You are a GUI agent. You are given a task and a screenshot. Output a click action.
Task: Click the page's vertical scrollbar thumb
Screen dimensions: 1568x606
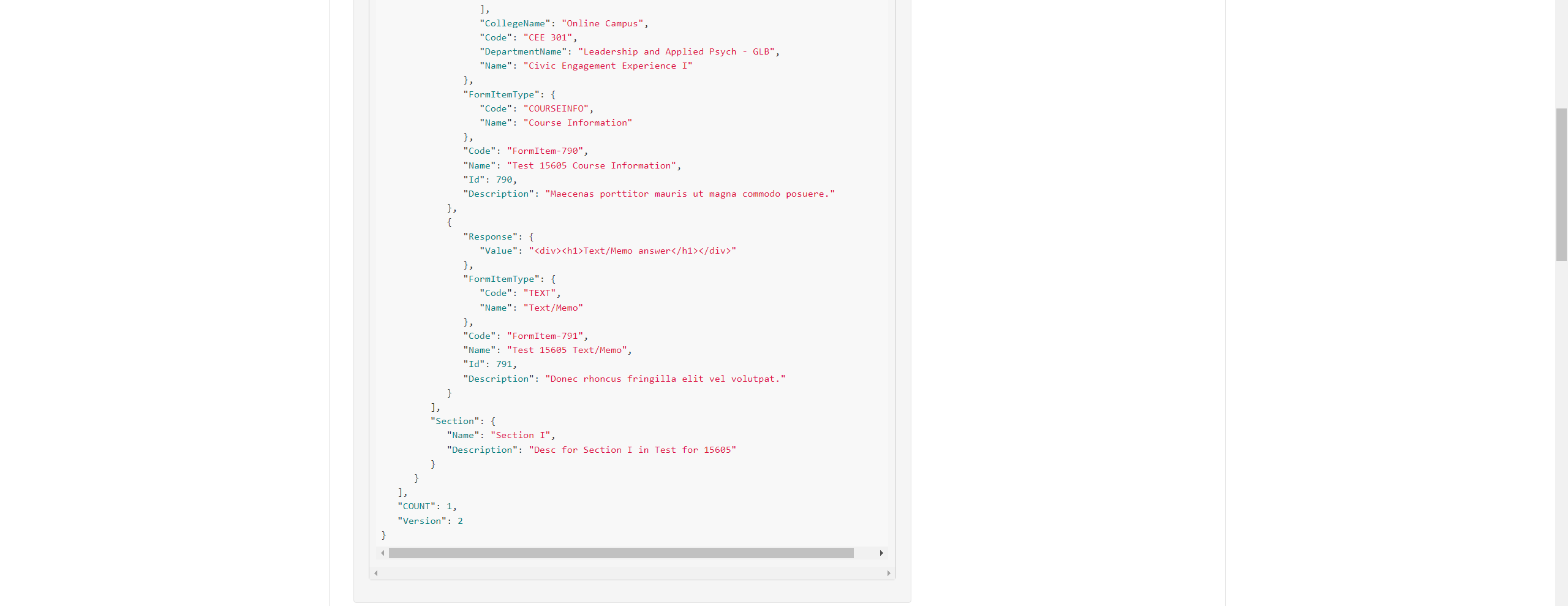coord(1561,184)
